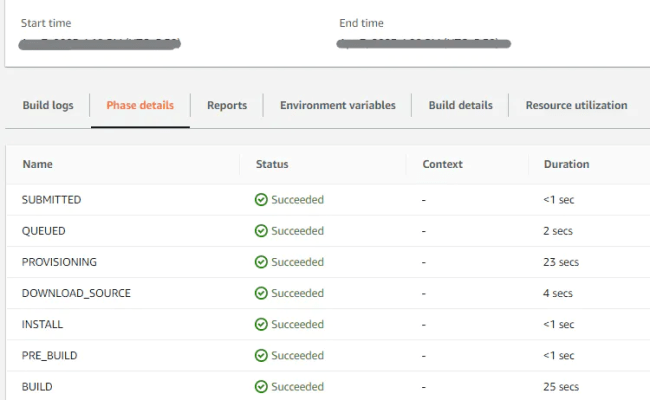Viewport: 650px width, 400px height.
Task: Click the SUBMITTED row success checkmark icon
Action: 261,200
